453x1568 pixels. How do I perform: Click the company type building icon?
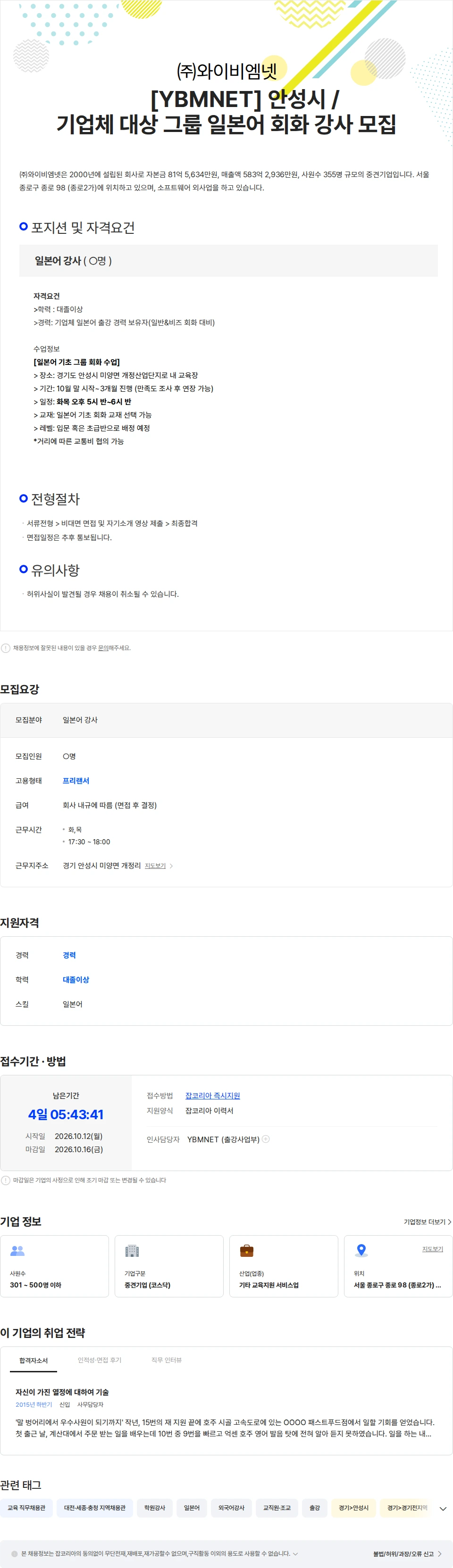click(132, 1251)
